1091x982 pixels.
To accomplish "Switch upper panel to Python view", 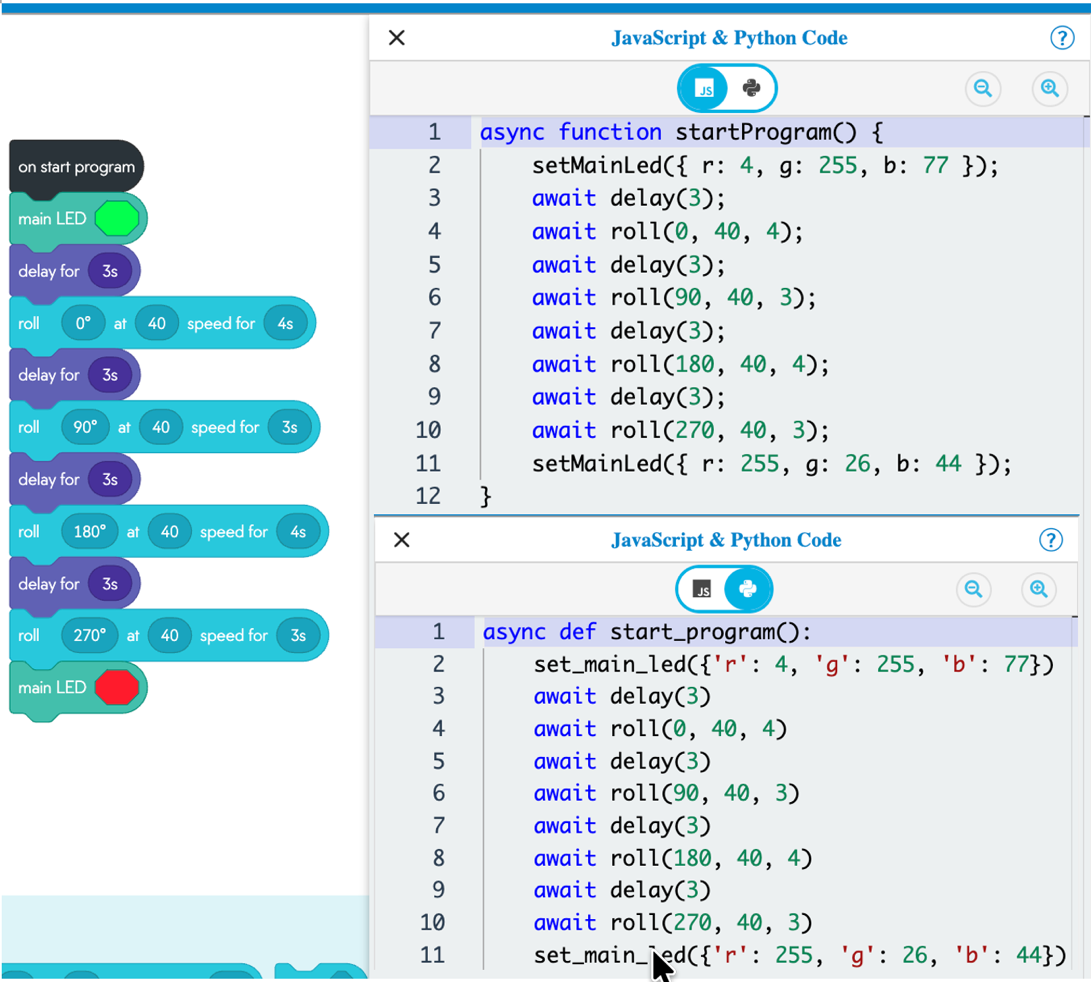I will click(751, 88).
